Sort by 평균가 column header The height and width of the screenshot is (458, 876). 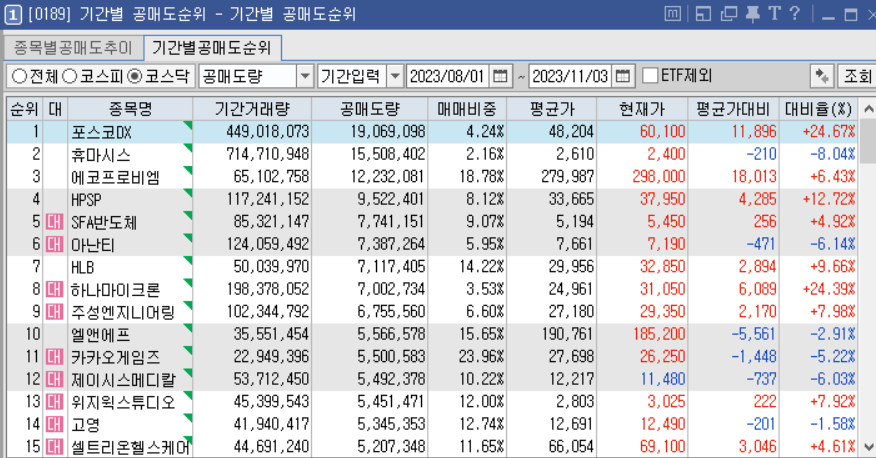(551, 109)
